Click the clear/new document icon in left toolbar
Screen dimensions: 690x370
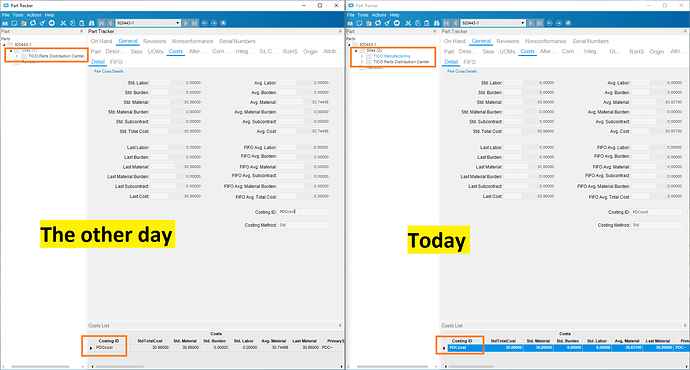15,23
